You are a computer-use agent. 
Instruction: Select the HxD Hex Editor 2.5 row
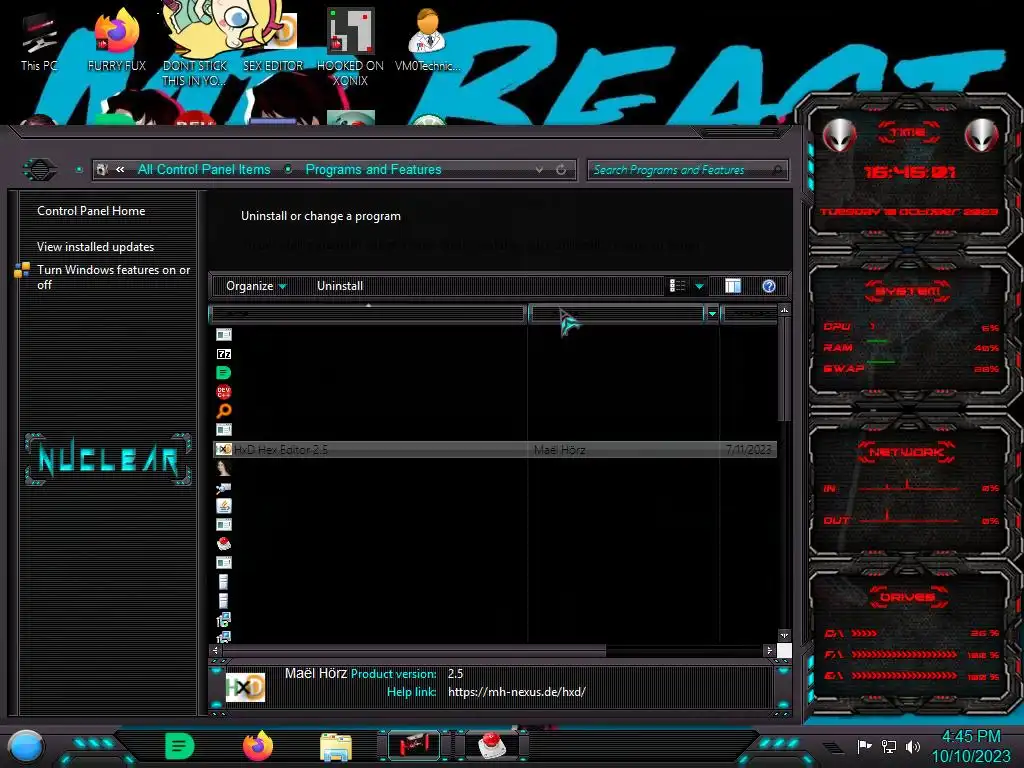tap(495, 449)
